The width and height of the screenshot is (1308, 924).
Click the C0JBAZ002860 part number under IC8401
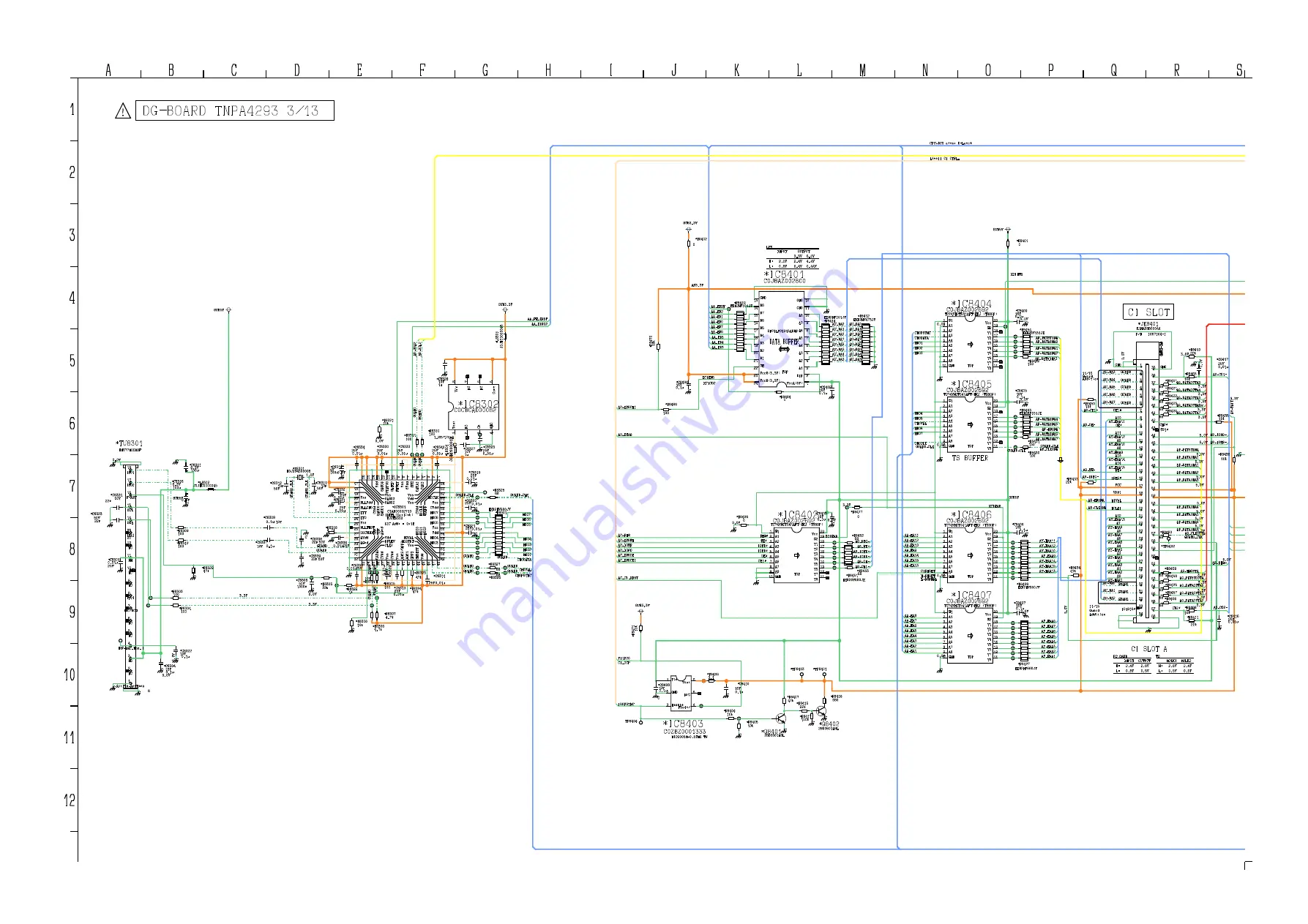point(785,281)
